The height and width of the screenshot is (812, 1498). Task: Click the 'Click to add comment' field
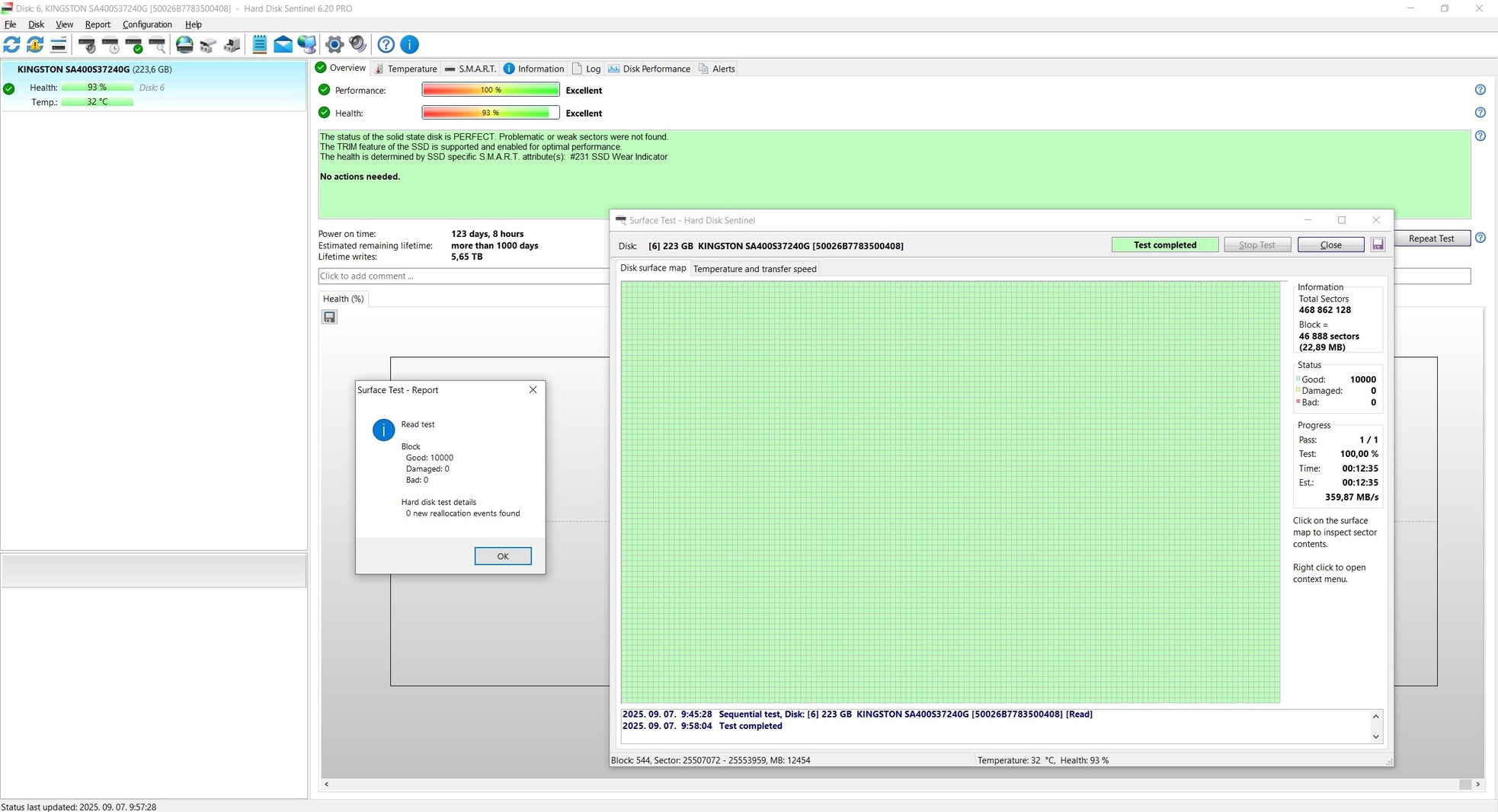[463, 276]
